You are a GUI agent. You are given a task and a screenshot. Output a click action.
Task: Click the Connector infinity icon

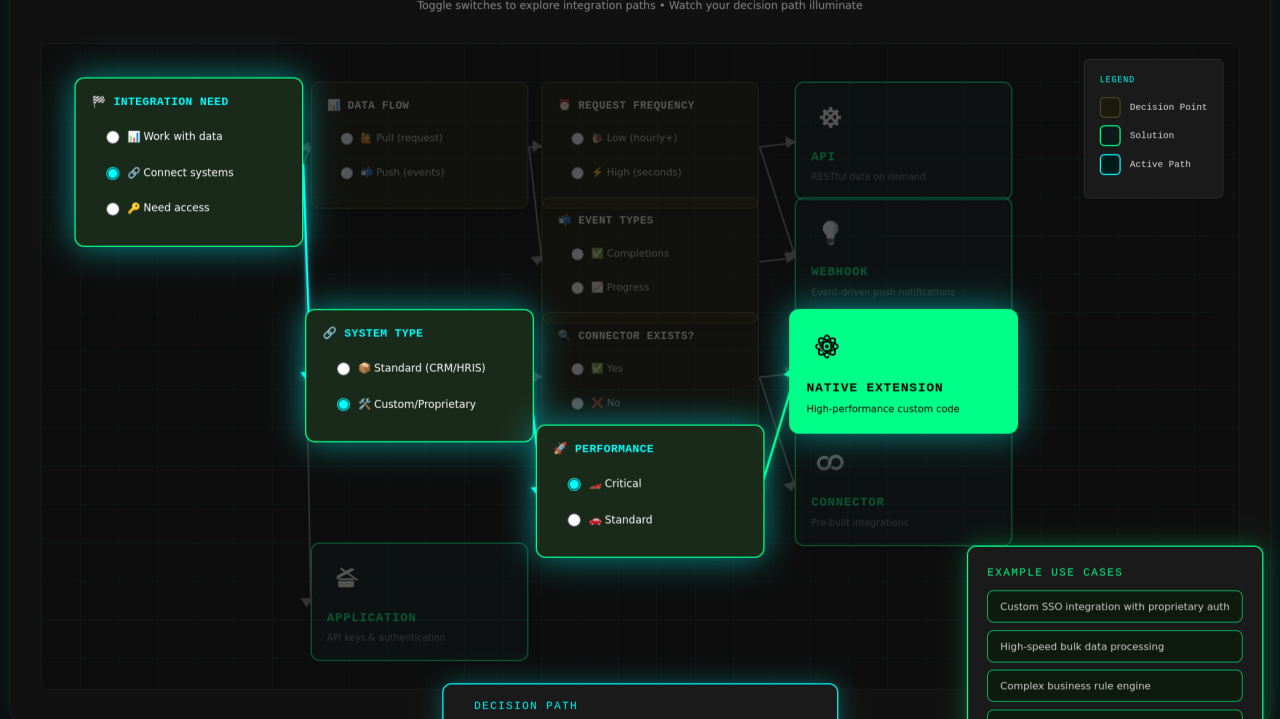pyautogui.click(x=830, y=462)
